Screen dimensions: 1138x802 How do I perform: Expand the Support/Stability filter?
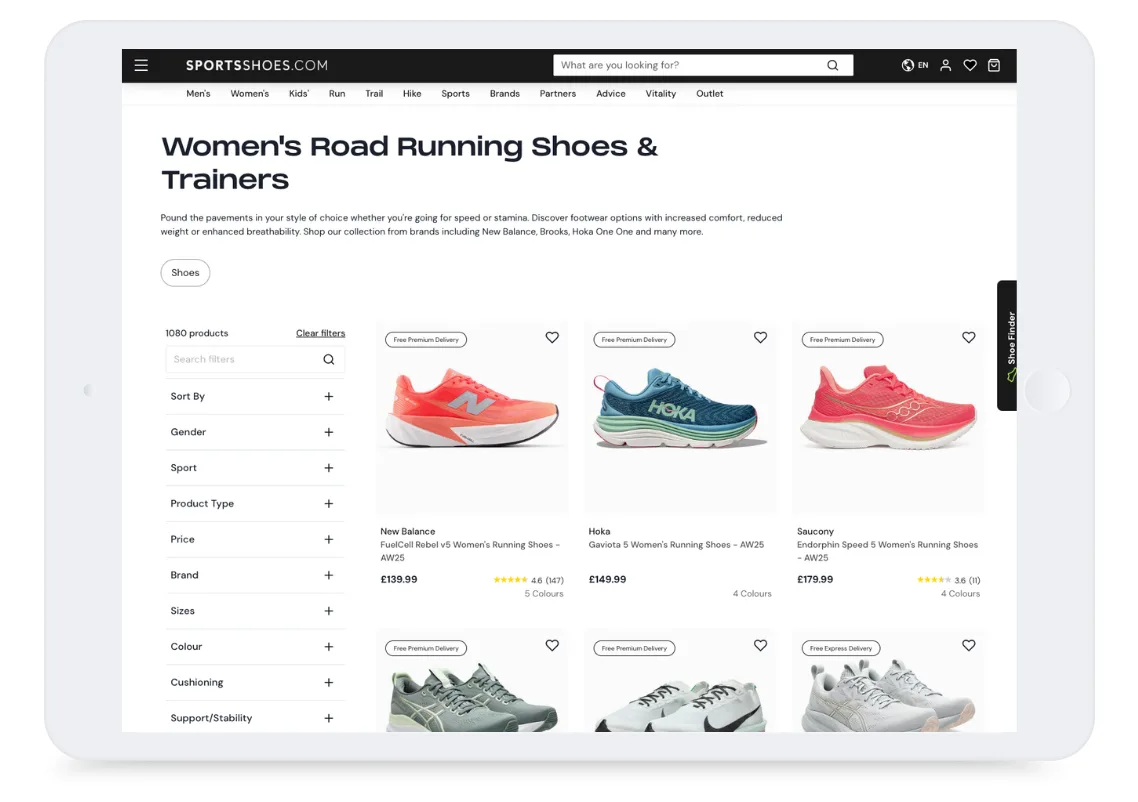(255, 718)
